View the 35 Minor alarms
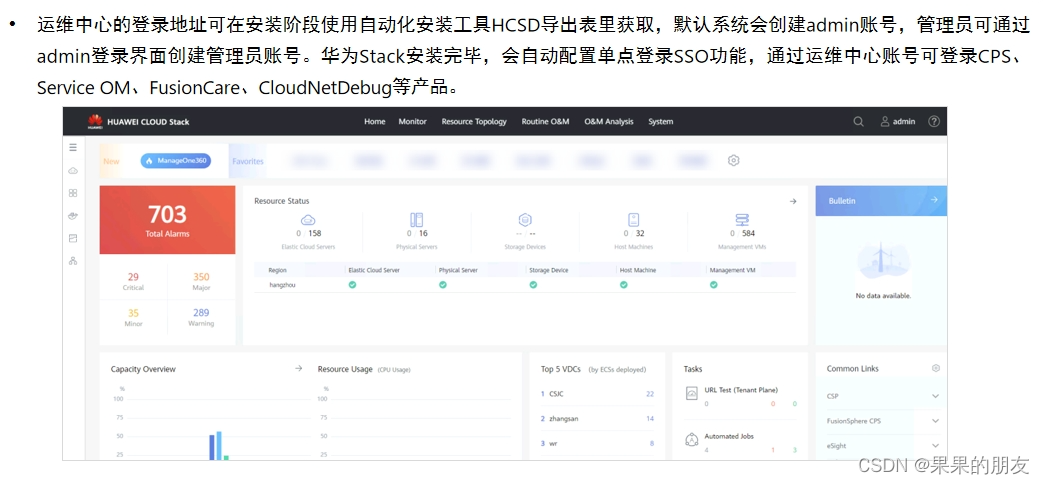The height and width of the screenshot is (484, 1045). (133, 317)
